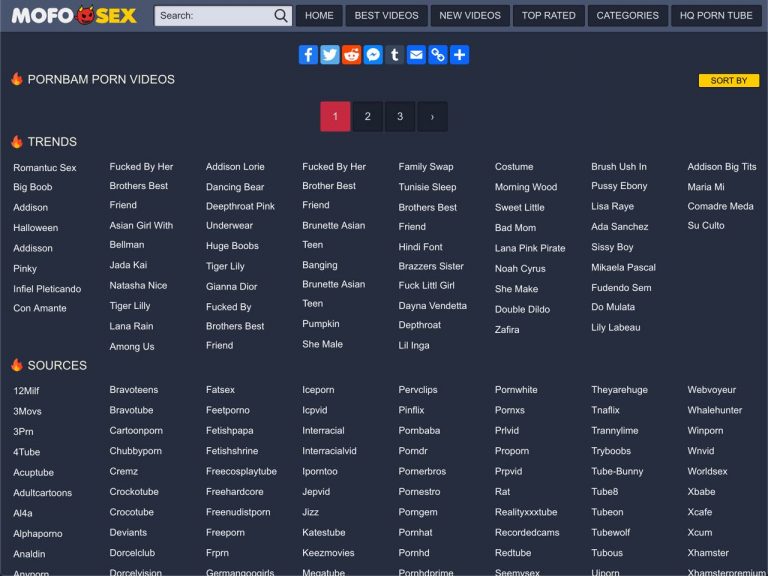Open the 4Tube source link
Image resolution: width=768 pixels, height=576 pixels.
26,452
